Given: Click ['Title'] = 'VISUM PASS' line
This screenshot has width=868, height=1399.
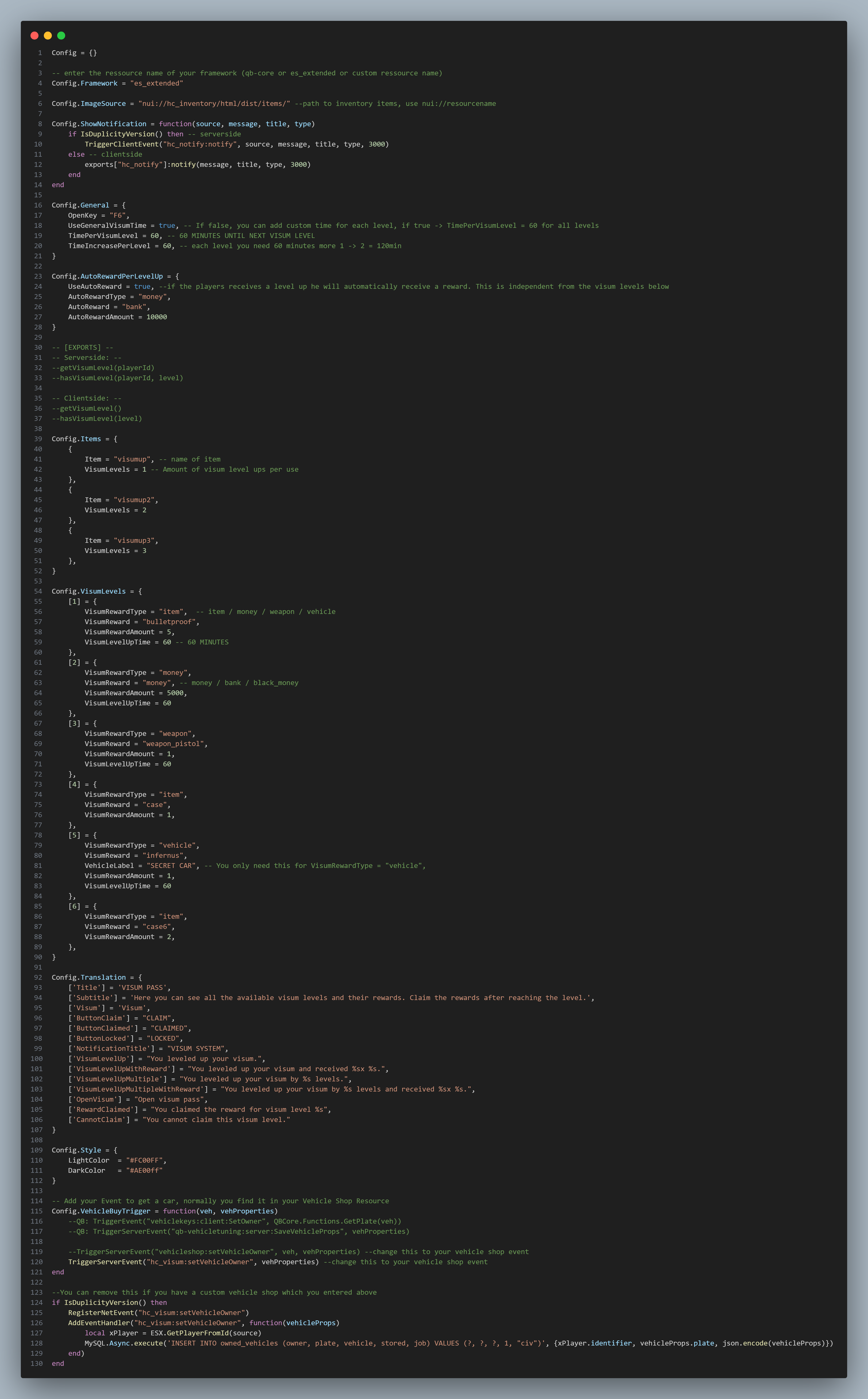Looking at the screenshot, I should pos(119,988).
